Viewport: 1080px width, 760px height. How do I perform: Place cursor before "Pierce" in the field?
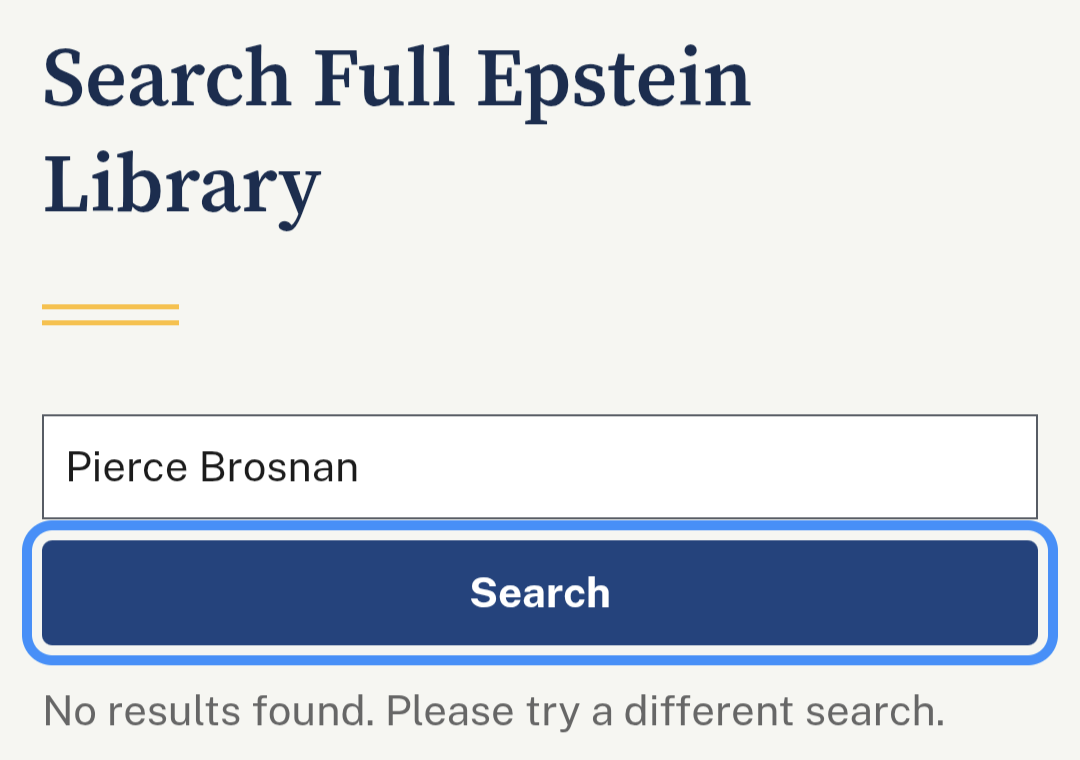tap(66, 467)
